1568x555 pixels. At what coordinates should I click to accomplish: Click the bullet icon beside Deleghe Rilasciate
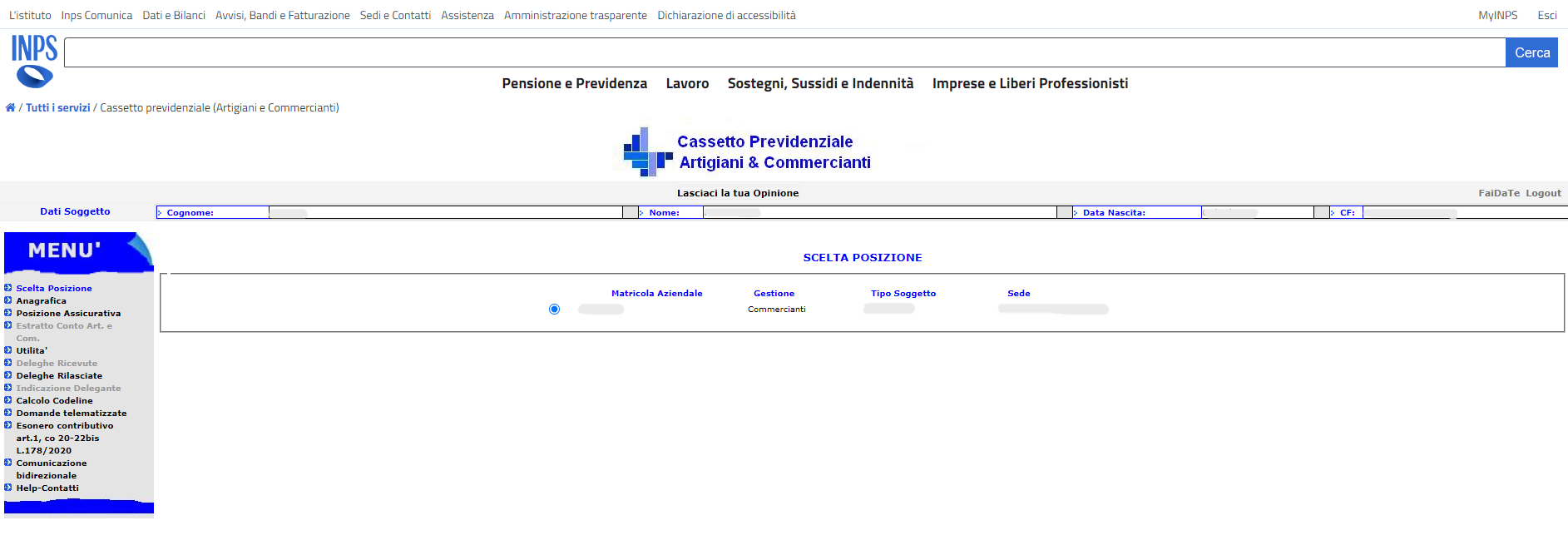(8, 375)
